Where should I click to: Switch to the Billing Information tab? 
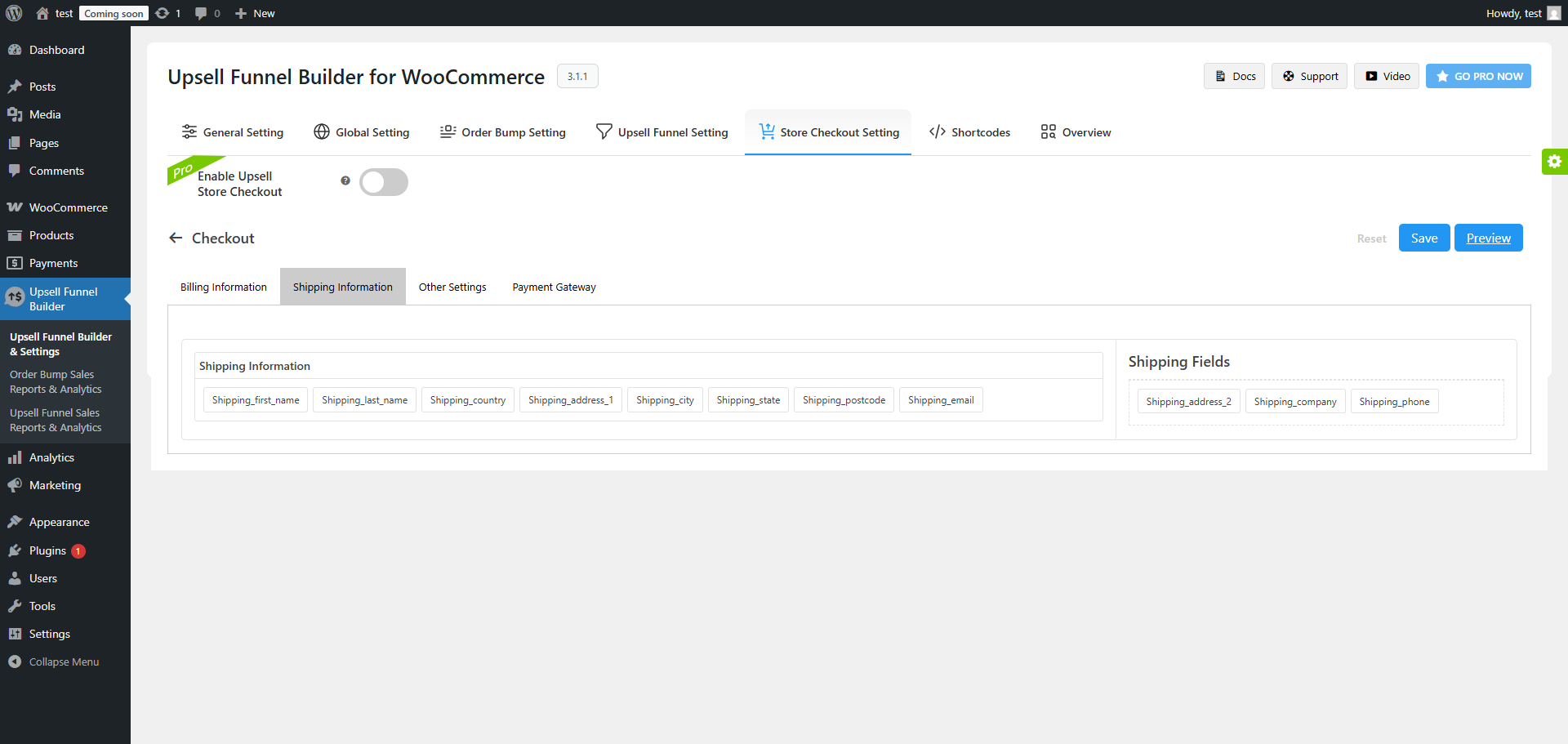tap(222, 286)
